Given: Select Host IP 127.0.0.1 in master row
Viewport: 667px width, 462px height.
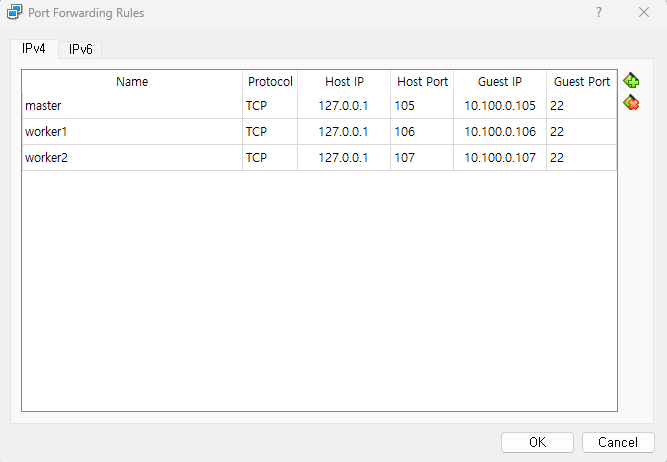Looking at the screenshot, I should click(x=344, y=106).
